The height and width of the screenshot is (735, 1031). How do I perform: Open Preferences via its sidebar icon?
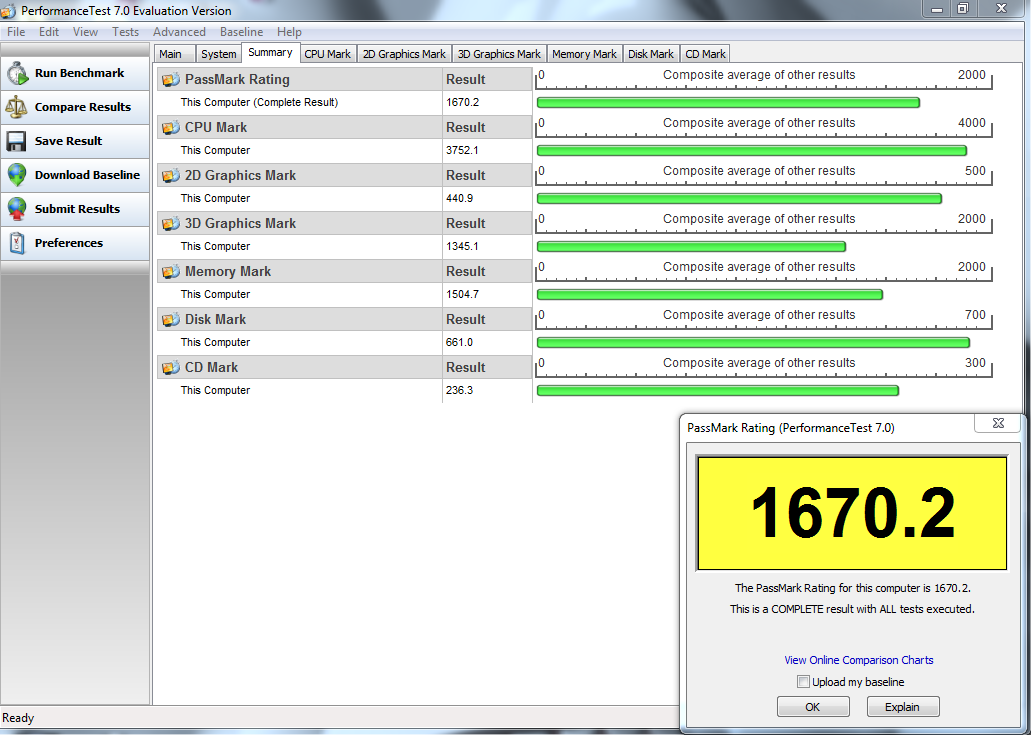[18, 242]
